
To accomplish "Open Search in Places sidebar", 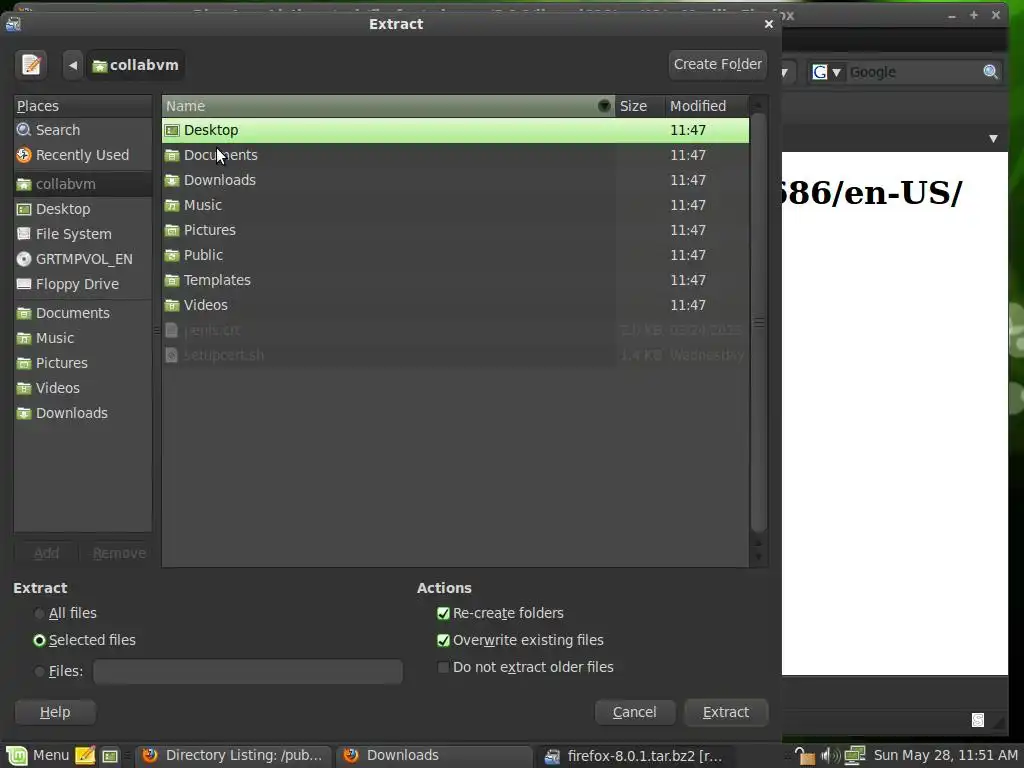I will (x=83, y=130).
